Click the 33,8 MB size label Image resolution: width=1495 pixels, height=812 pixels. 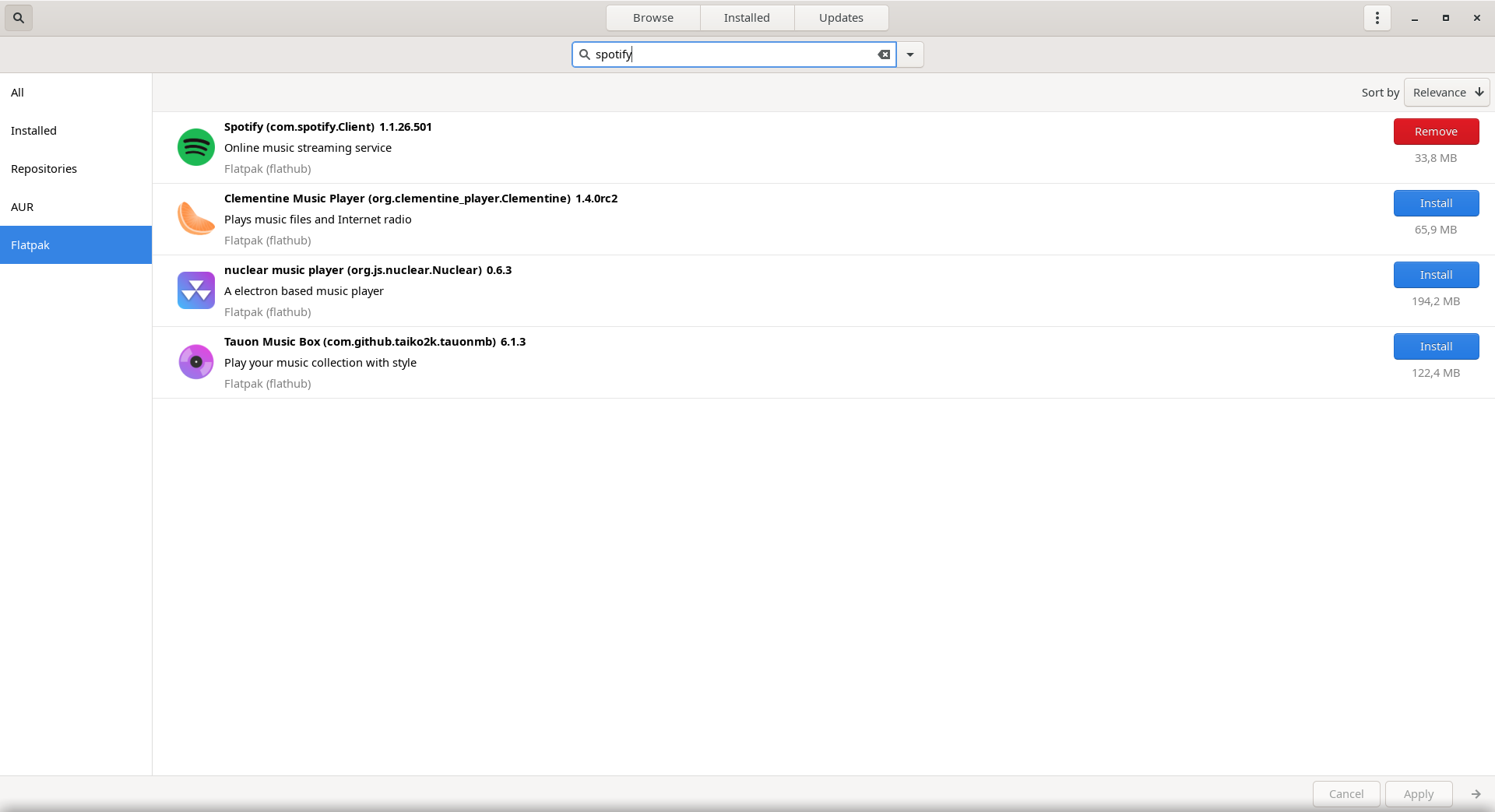[1436, 158]
